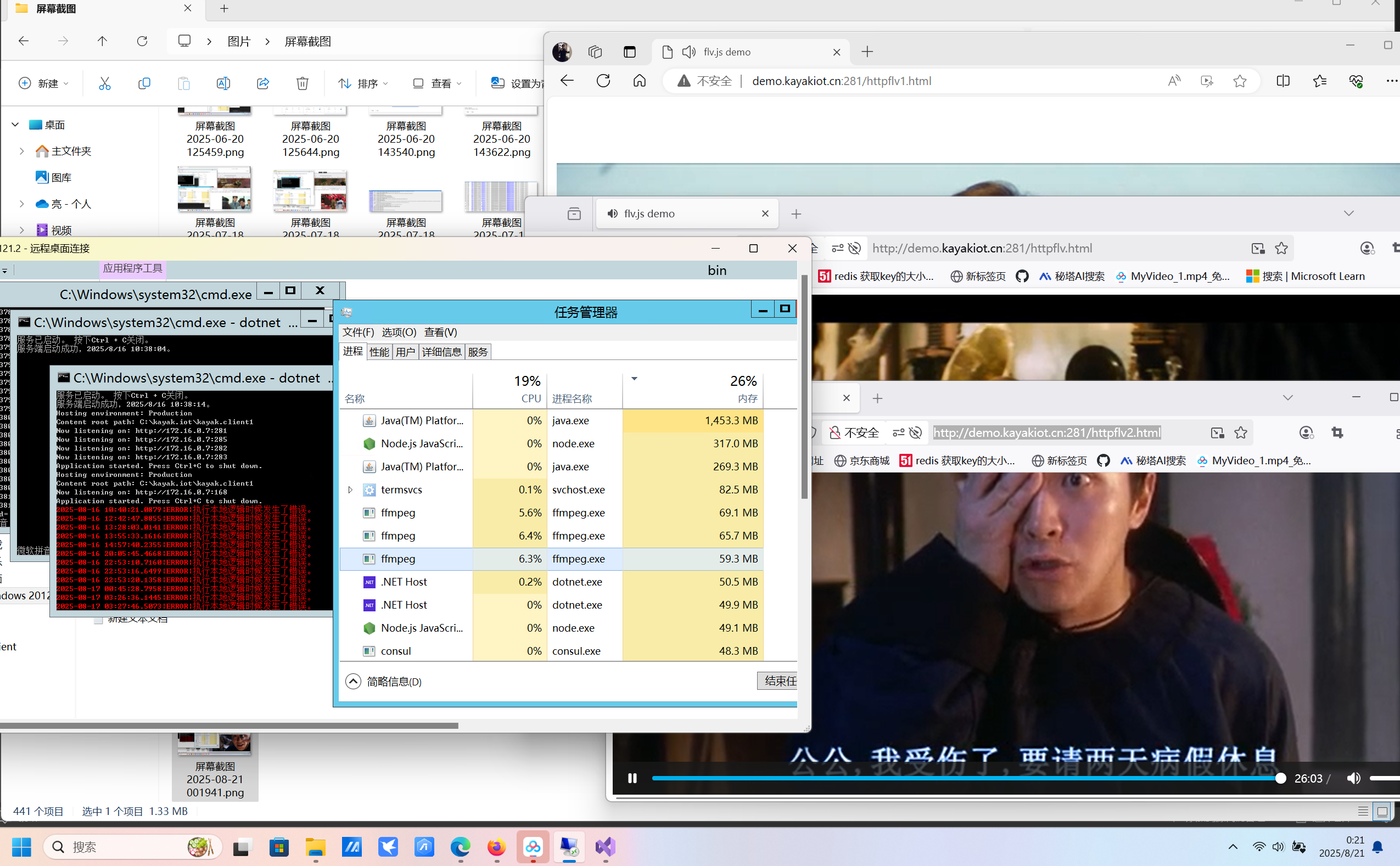
Task: Expand the termsvcs process tree
Action: (350, 490)
